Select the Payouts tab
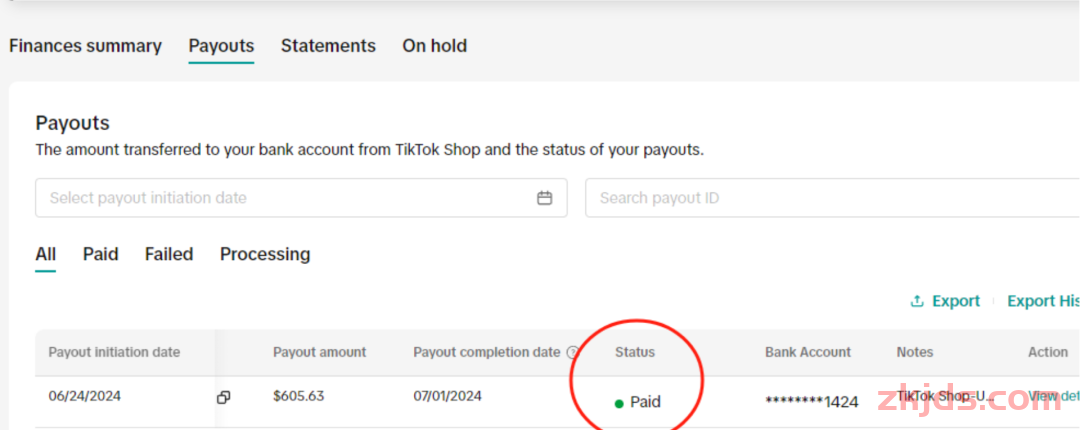The height and width of the screenshot is (430, 1080). [x=221, y=46]
